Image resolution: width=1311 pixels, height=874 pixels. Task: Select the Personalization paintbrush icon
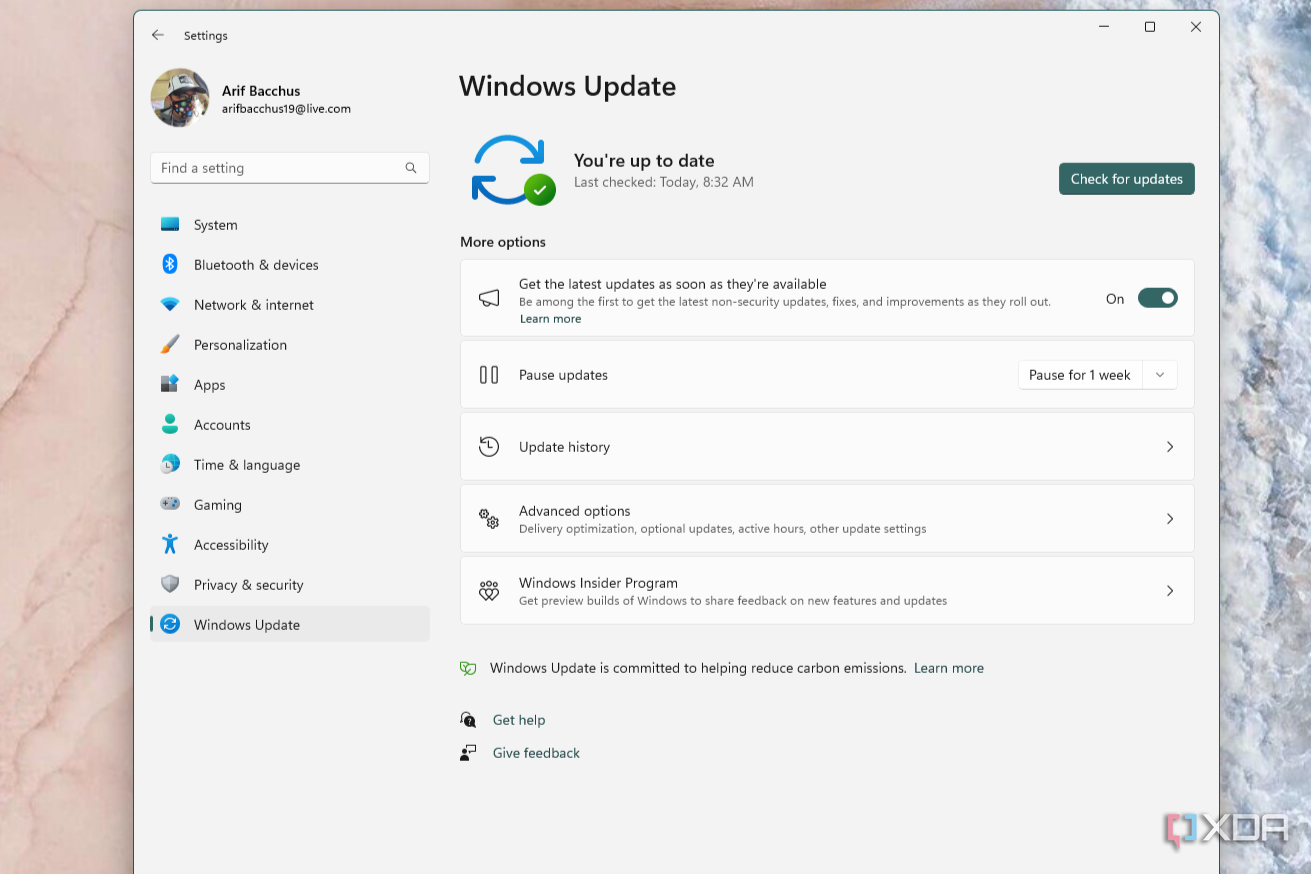click(x=170, y=345)
